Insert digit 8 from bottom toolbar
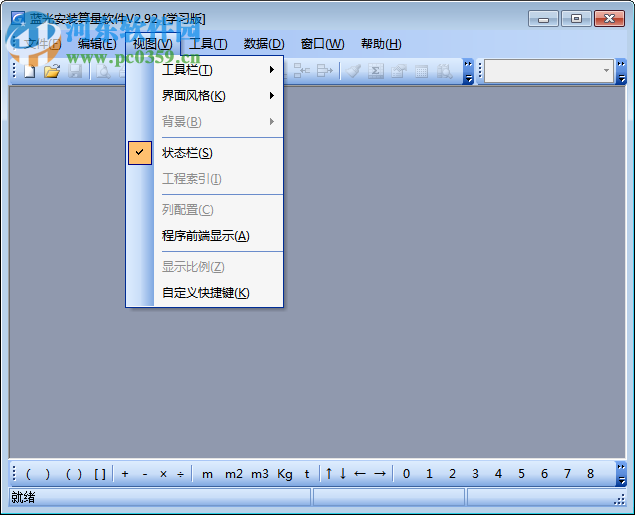The image size is (635, 515). pyautogui.click(x=590, y=474)
